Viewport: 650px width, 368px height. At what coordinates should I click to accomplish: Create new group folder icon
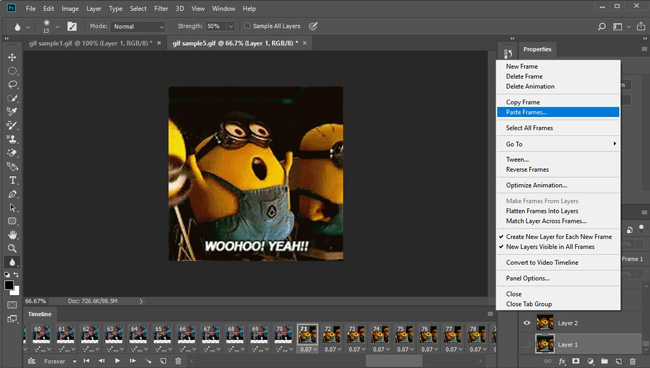pyautogui.click(x=604, y=361)
